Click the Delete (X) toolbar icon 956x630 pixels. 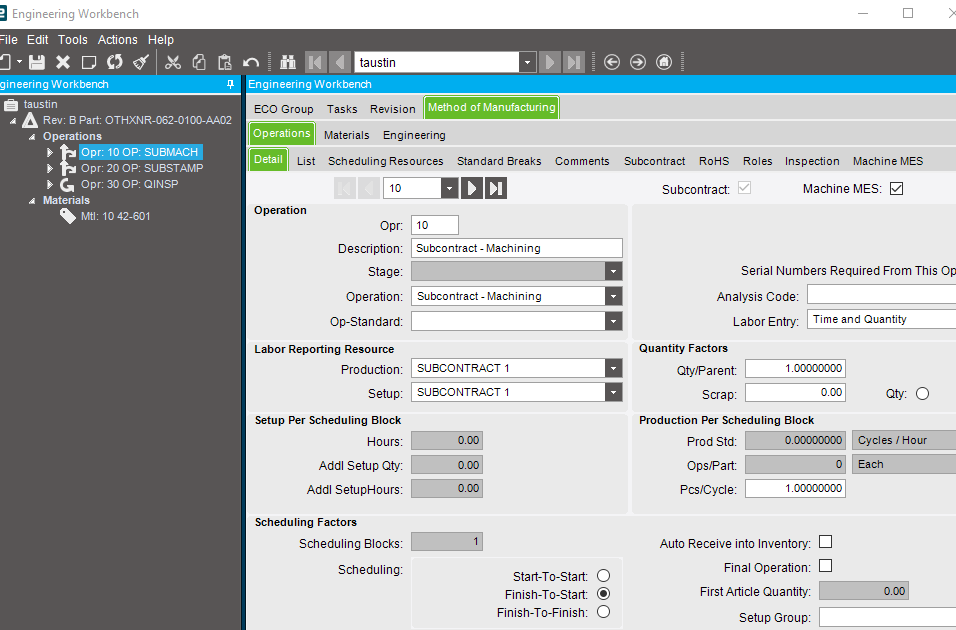click(63, 62)
